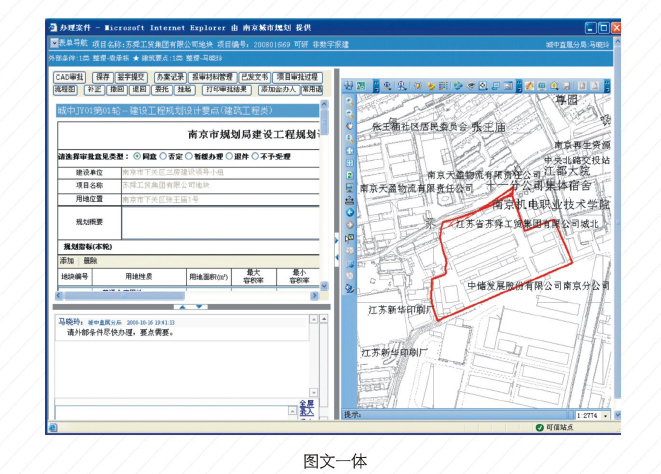Select the zoom-in magnifier tool on map sidebar
Viewport: 661px width, 474px height.
[349, 101]
